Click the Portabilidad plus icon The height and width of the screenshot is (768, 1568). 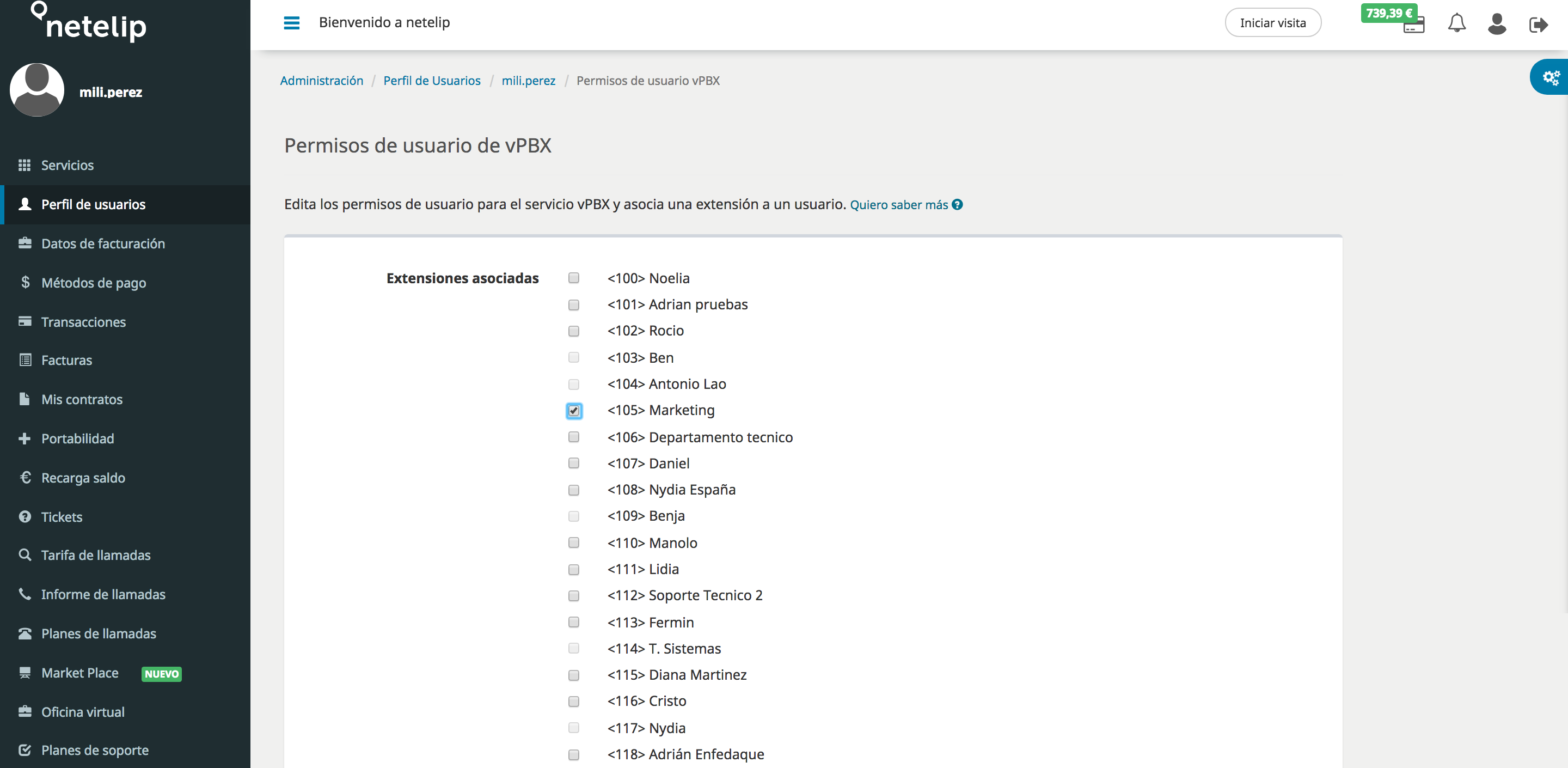pyautogui.click(x=24, y=438)
